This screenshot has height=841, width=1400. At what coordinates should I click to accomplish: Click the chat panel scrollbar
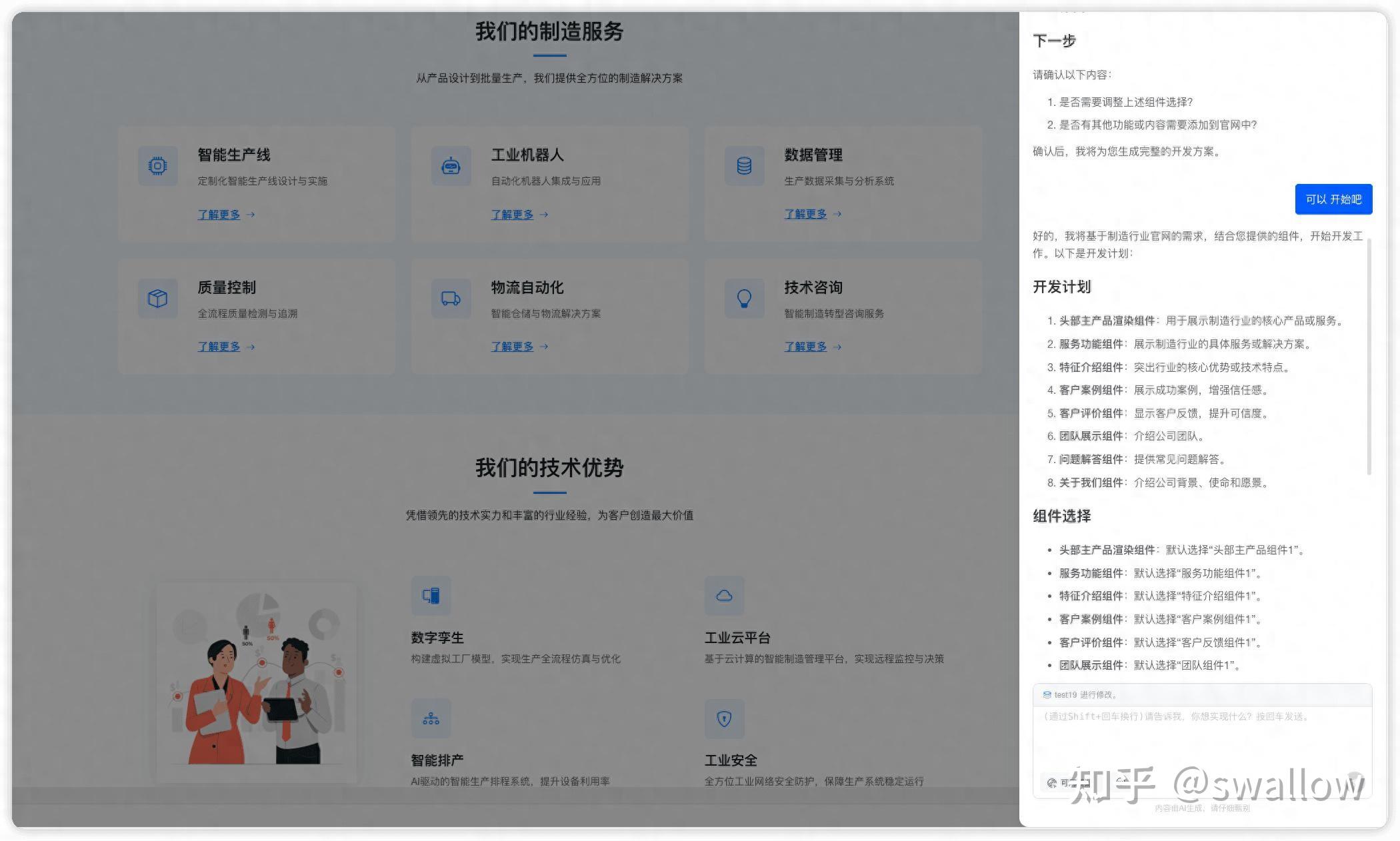click(1369, 357)
